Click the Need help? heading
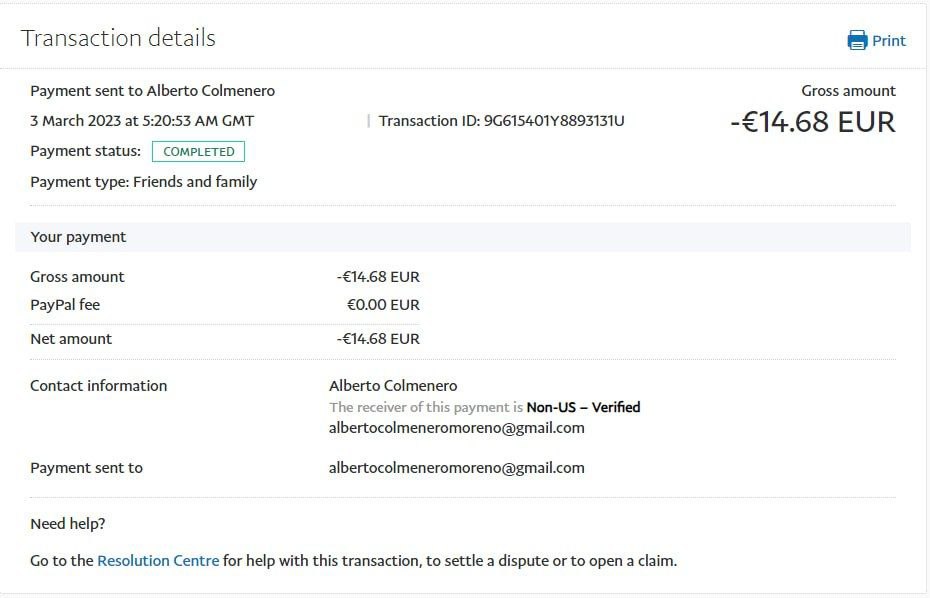The width and height of the screenshot is (930, 598). point(68,524)
